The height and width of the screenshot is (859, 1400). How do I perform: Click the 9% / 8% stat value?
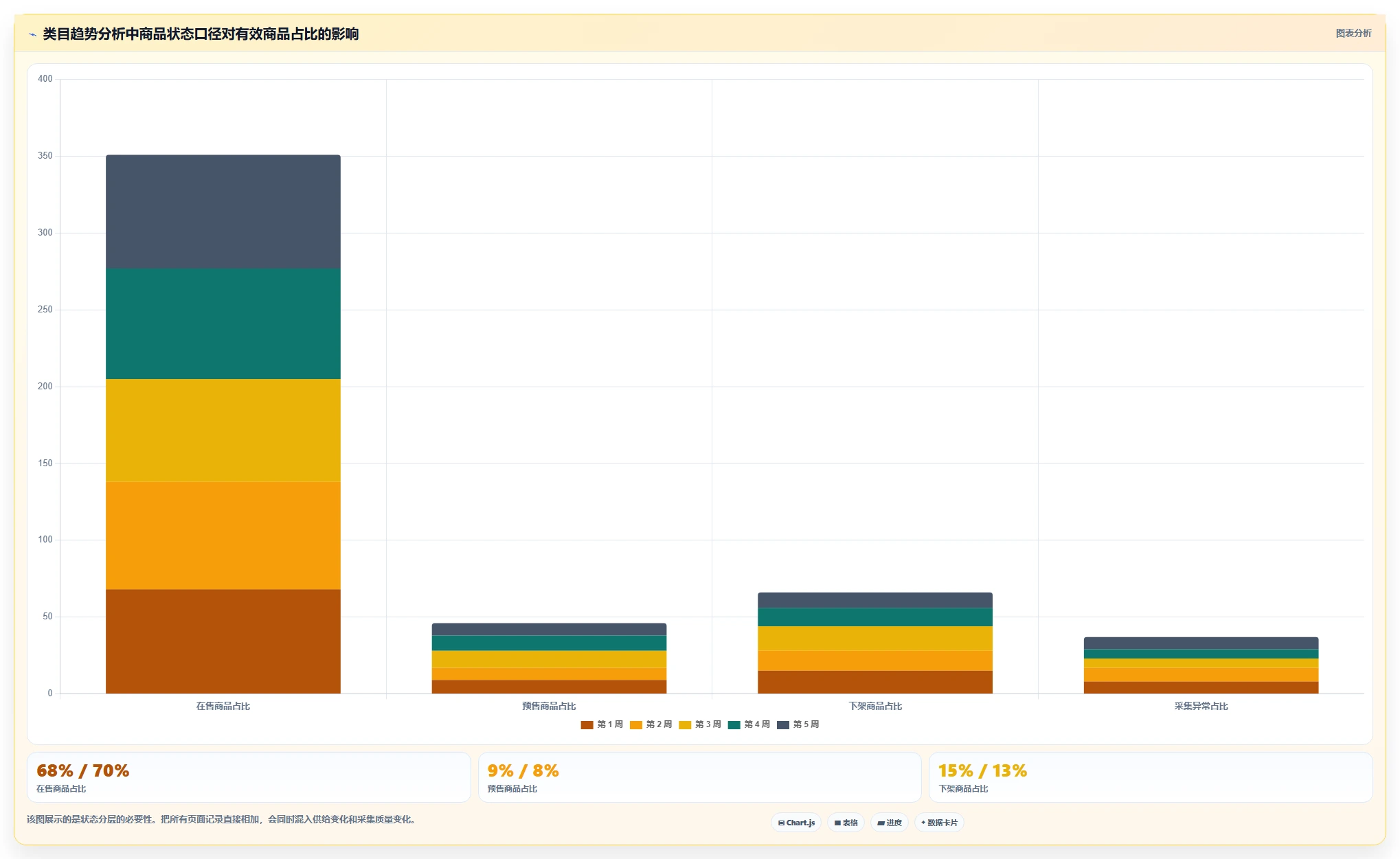(x=523, y=770)
